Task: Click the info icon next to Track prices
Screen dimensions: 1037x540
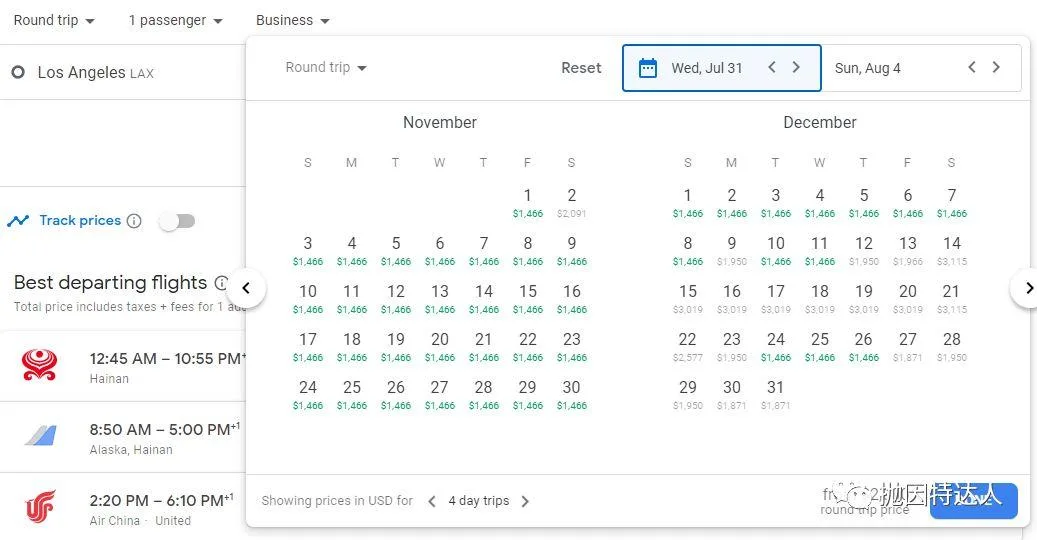Action: (x=134, y=221)
